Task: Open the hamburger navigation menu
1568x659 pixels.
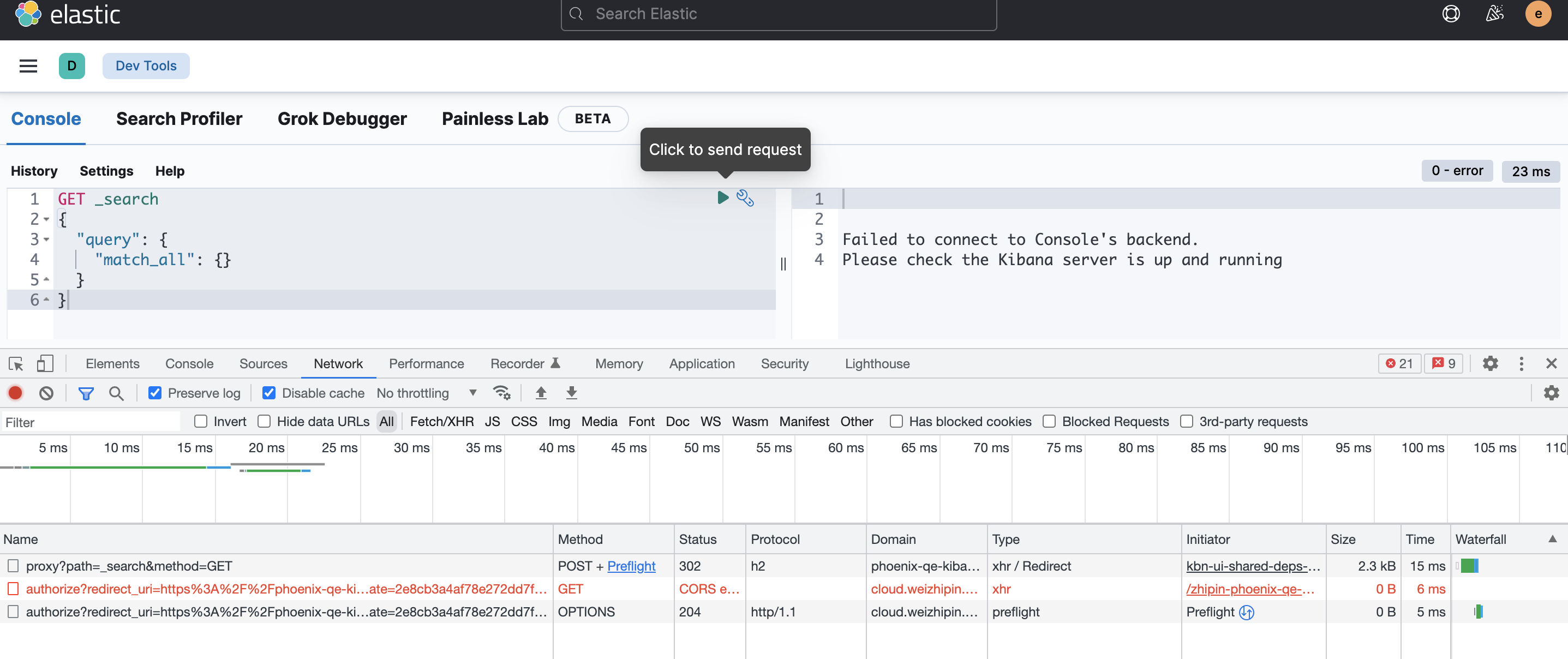Action: click(27, 65)
